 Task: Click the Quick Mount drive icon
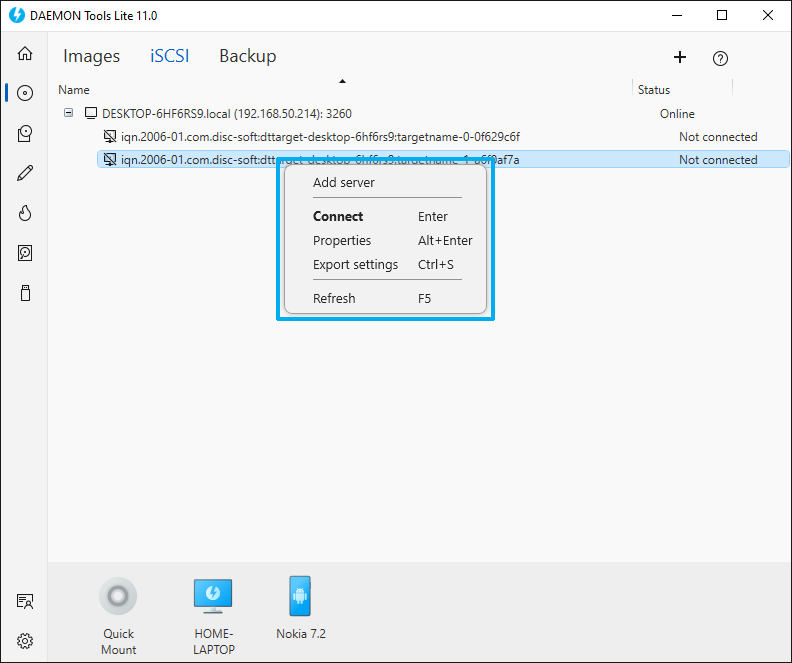pos(118,596)
